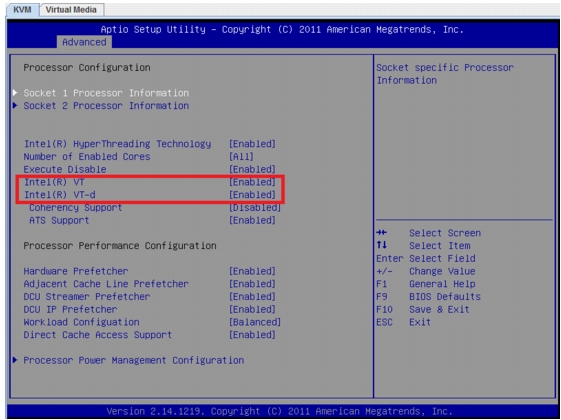Open the Virtual Media tab

[71, 10]
